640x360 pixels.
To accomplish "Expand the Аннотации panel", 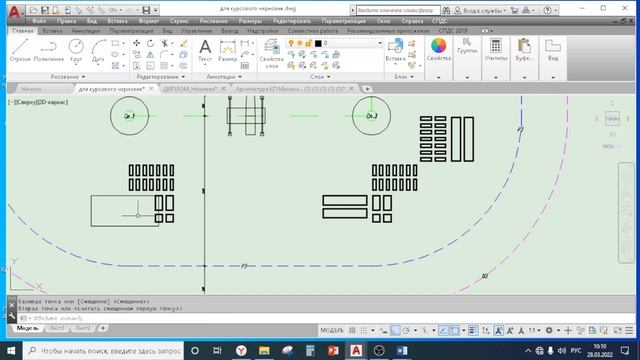I will point(224,77).
